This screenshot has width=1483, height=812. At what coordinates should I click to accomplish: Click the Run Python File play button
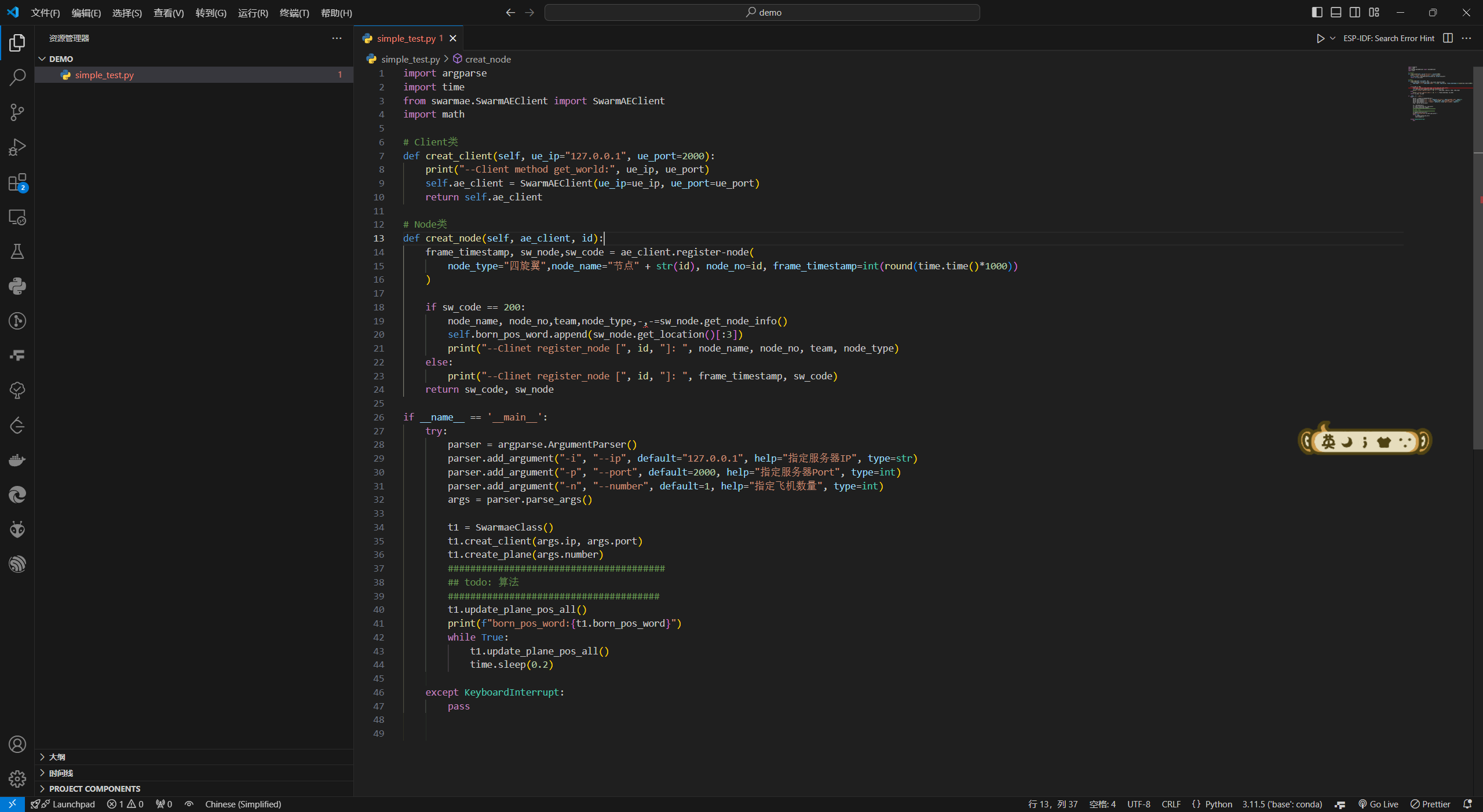[x=1320, y=38]
